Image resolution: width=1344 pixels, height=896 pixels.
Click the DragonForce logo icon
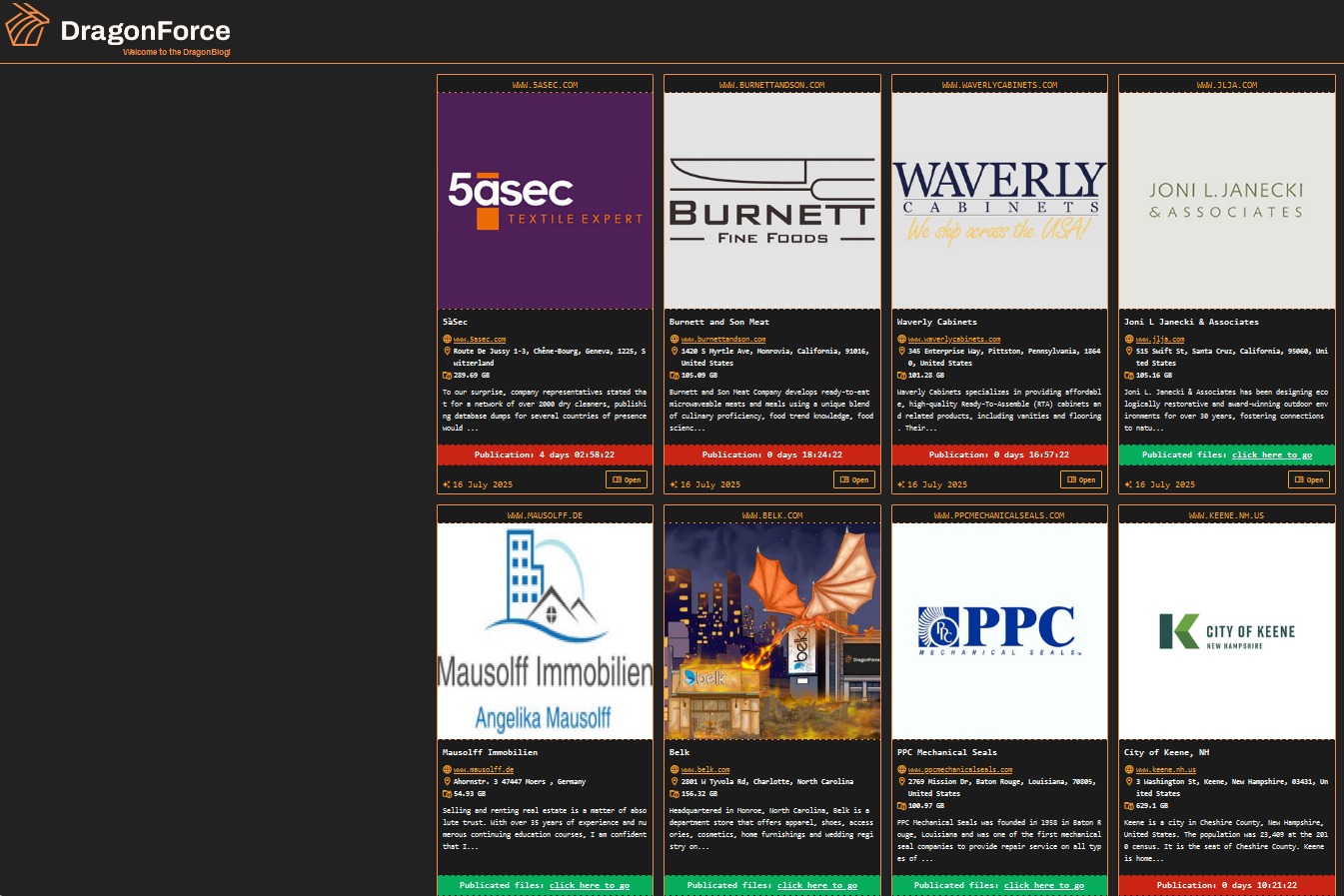pos(28,25)
